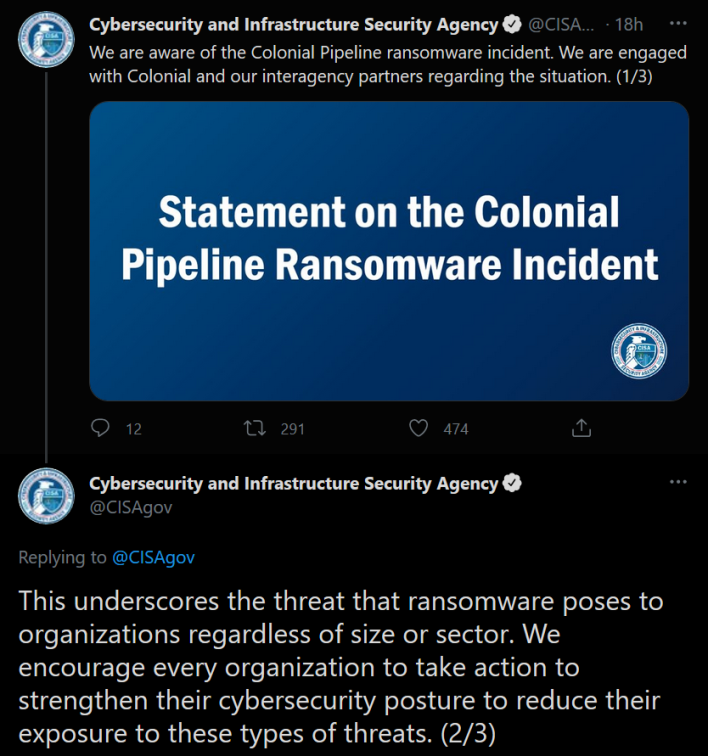Click the first tweet text about Colonial Pipeline
Image resolution: width=708 pixels, height=756 pixels.
pyautogui.click(x=388, y=64)
